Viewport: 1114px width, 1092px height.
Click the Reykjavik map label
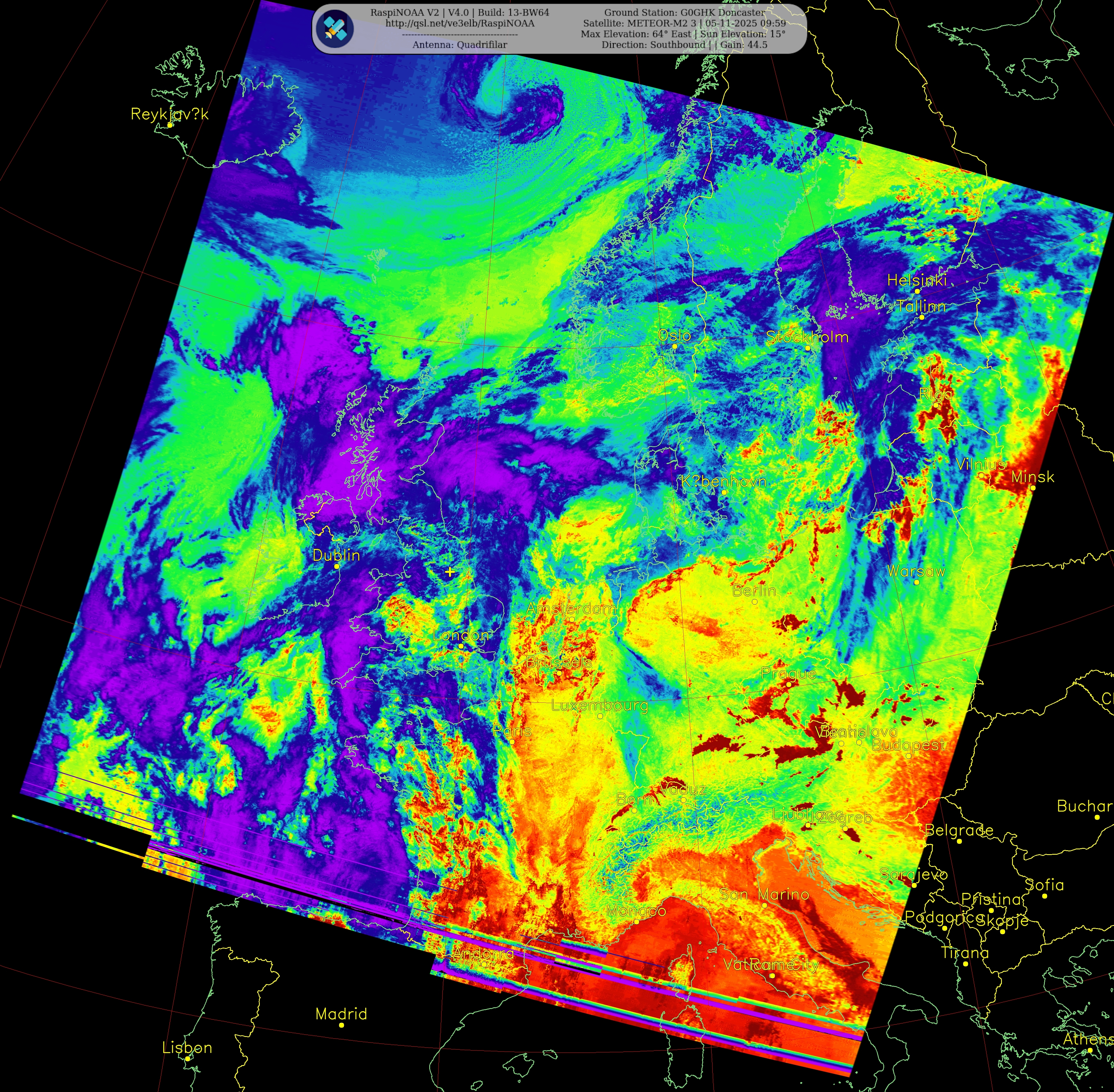tap(170, 114)
